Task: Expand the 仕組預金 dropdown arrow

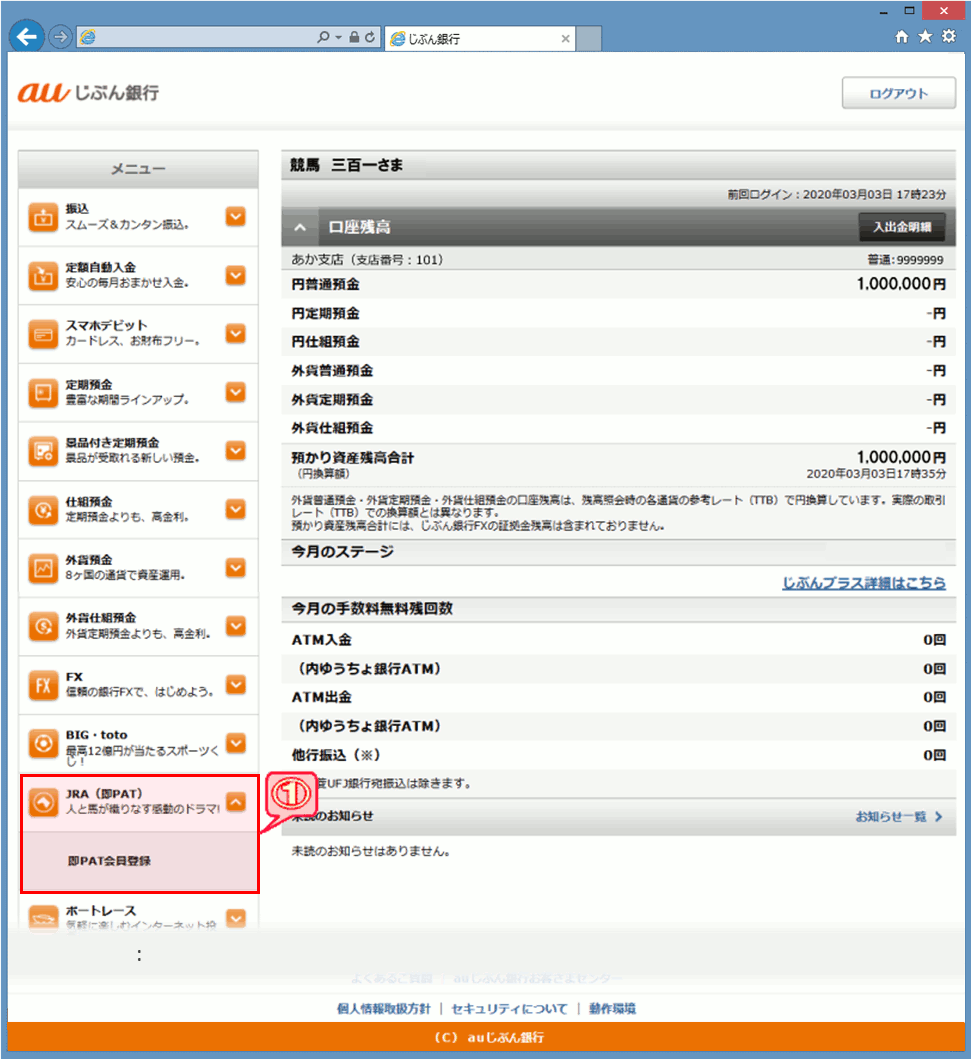Action: pyautogui.click(x=236, y=509)
